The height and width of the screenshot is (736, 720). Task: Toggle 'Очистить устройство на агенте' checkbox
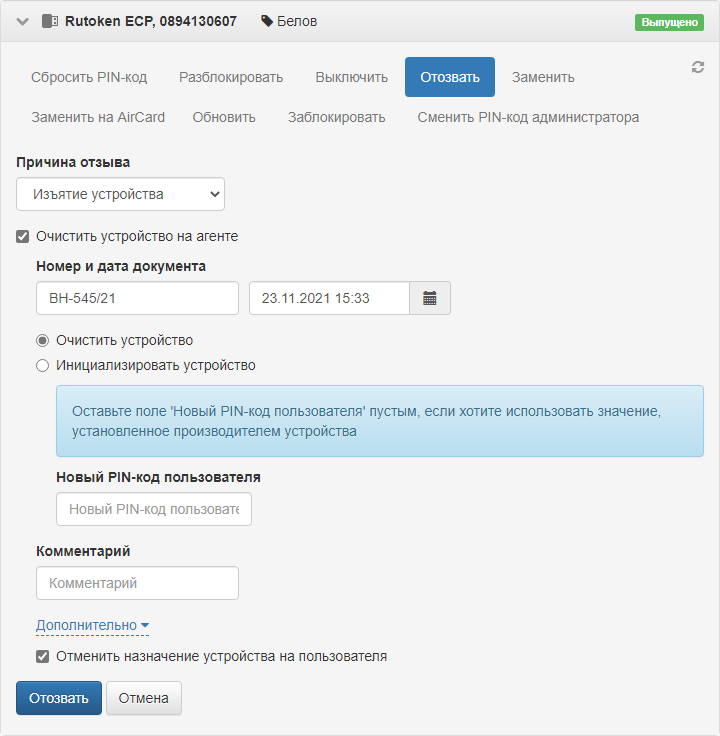pyautogui.click(x=23, y=237)
